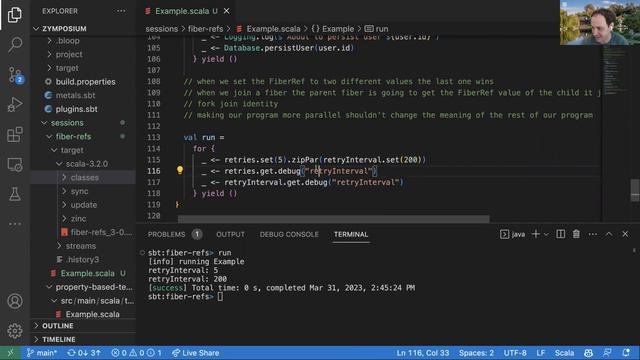This screenshot has width=640, height=360.
Task: Collapse the fiber-refs folder
Action: click(83, 136)
